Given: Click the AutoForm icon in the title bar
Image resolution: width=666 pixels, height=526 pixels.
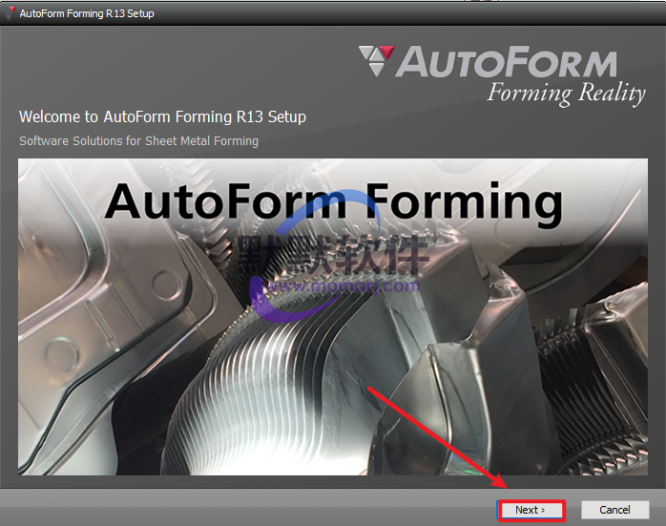Looking at the screenshot, I should click(x=10, y=14).
